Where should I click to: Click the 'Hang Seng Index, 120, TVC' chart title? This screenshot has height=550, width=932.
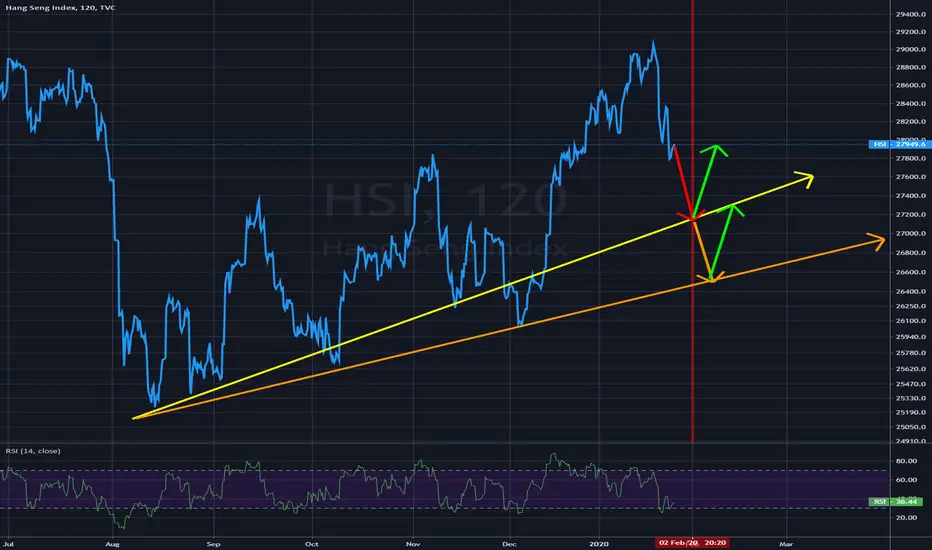click(61, 8)
